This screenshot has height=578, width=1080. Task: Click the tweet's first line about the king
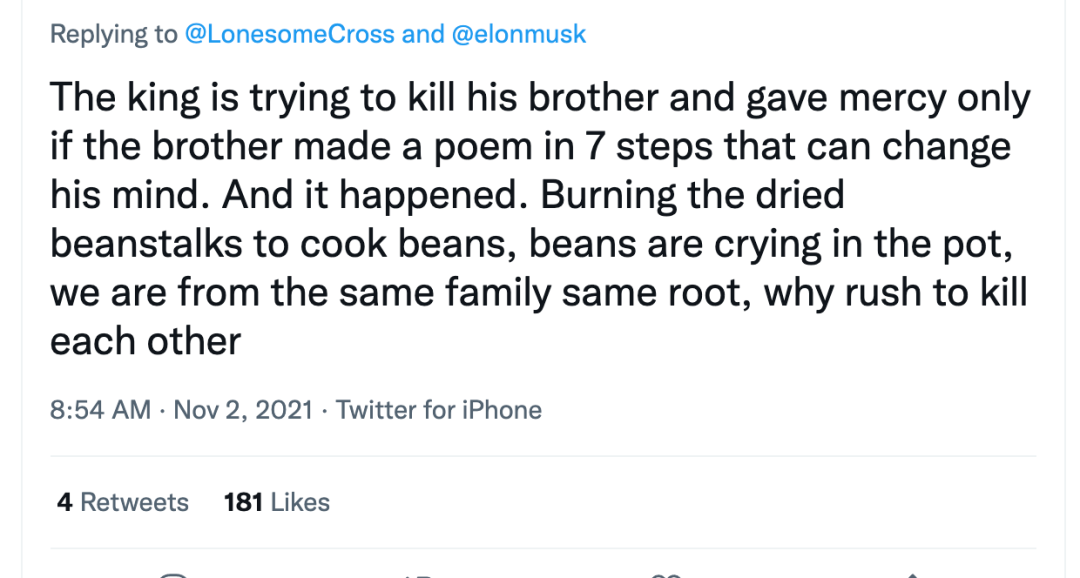point(540,98)
